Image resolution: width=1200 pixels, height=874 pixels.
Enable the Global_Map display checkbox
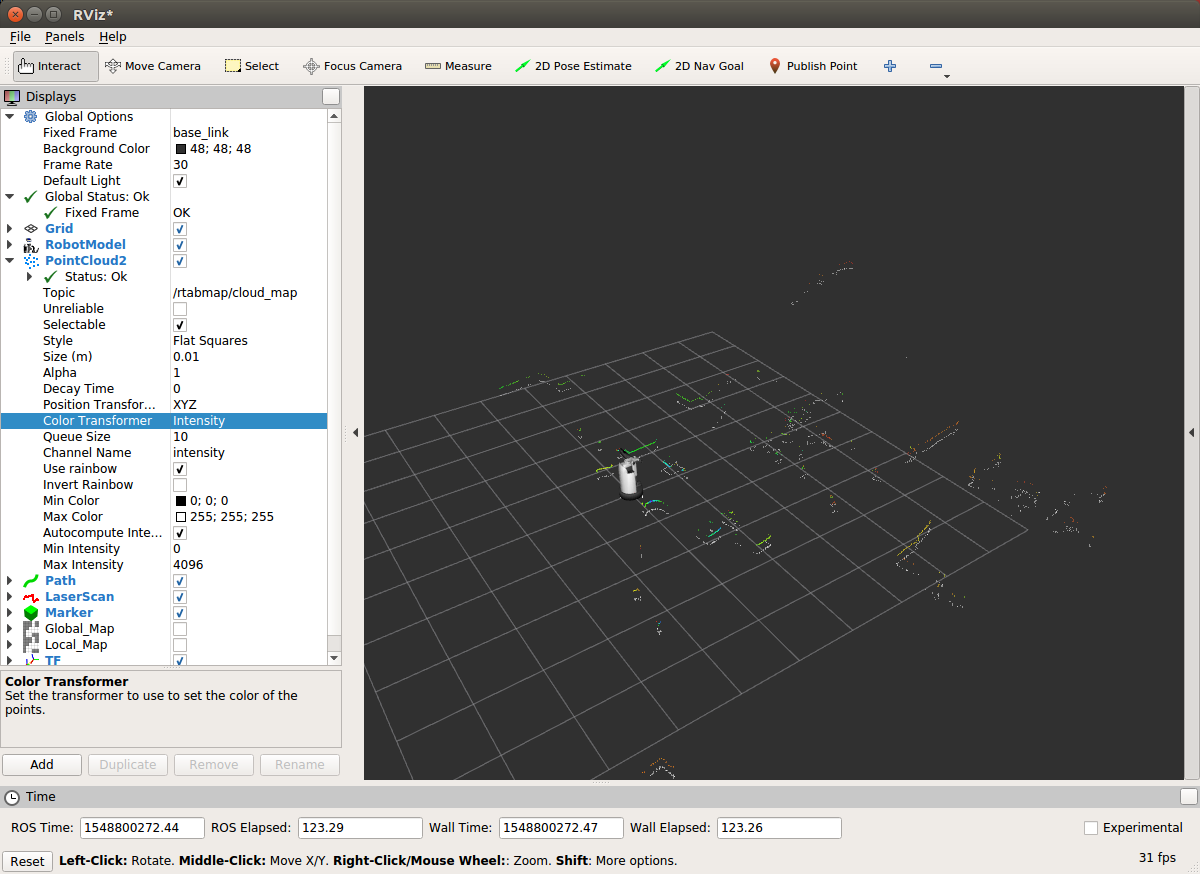180,629
